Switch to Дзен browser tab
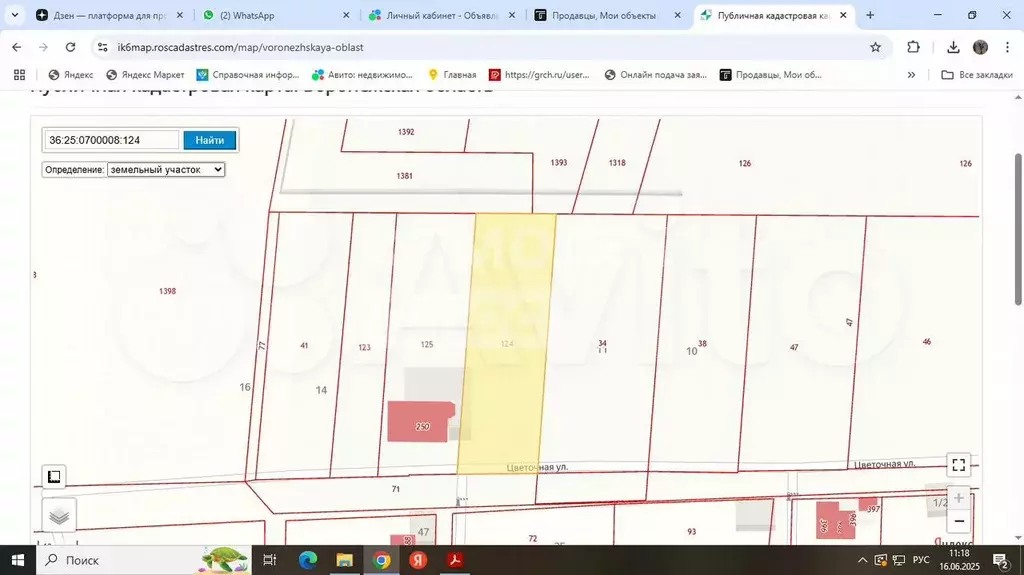 tap(110, 15)
